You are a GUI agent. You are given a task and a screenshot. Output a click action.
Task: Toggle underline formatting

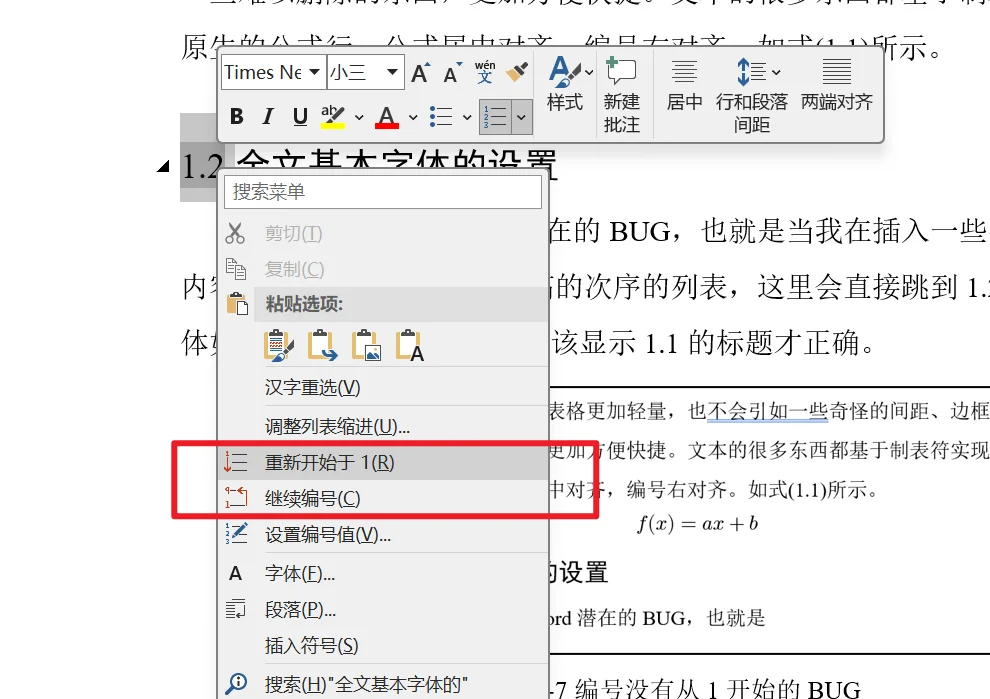pos(300,117)
